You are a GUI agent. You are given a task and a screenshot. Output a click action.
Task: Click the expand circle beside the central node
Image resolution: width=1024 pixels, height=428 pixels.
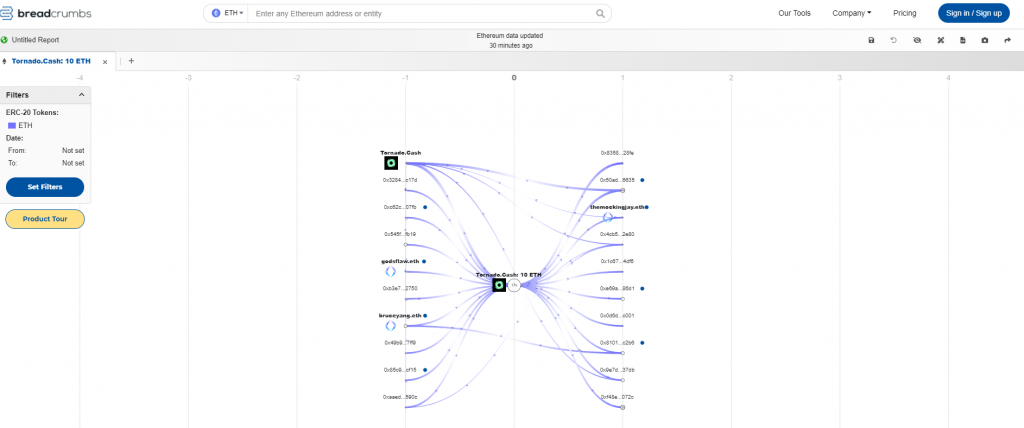pyautogui.click(x=514, y=285)
